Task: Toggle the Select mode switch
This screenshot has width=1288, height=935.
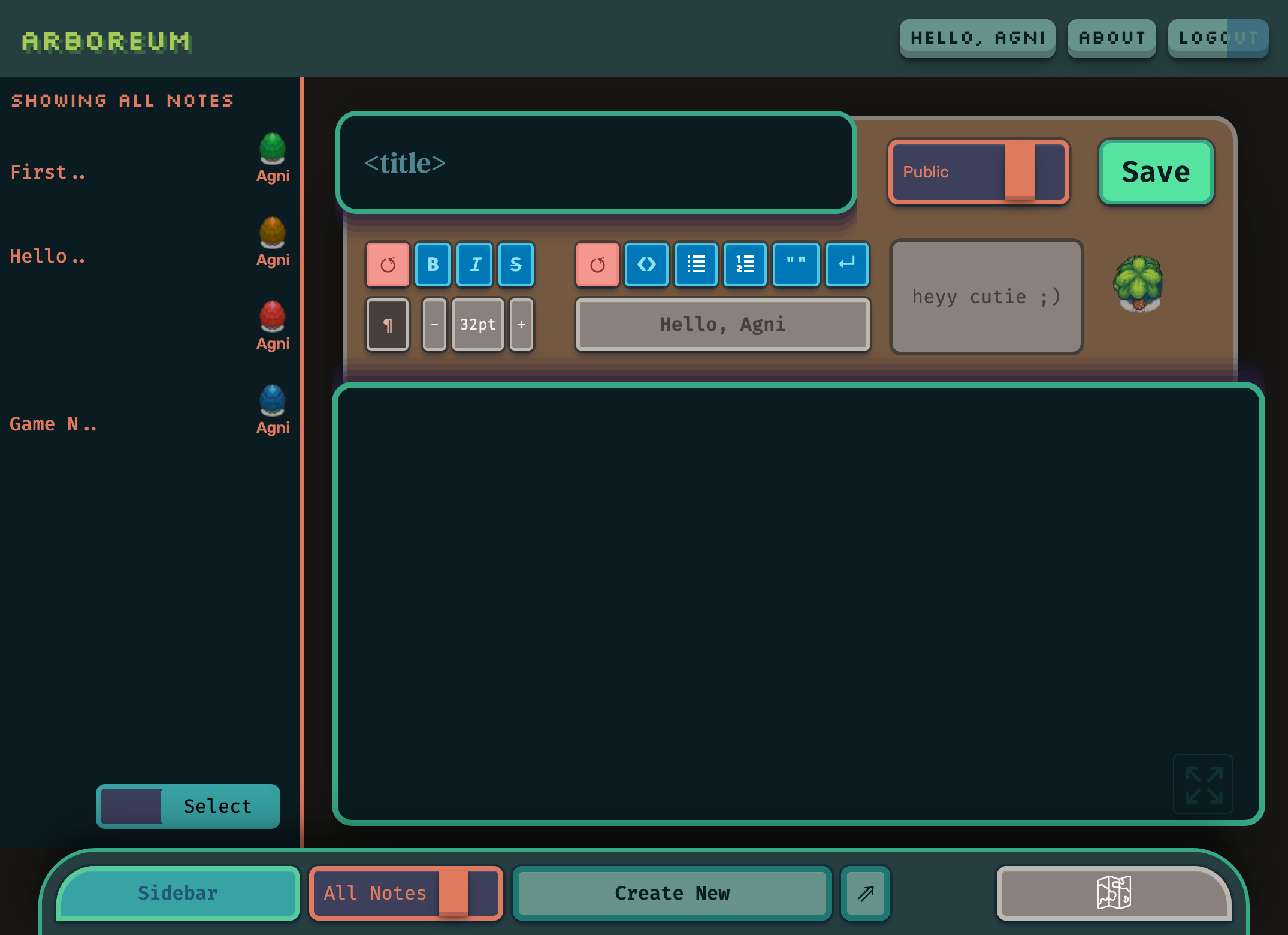Action: tap(188, 806)
